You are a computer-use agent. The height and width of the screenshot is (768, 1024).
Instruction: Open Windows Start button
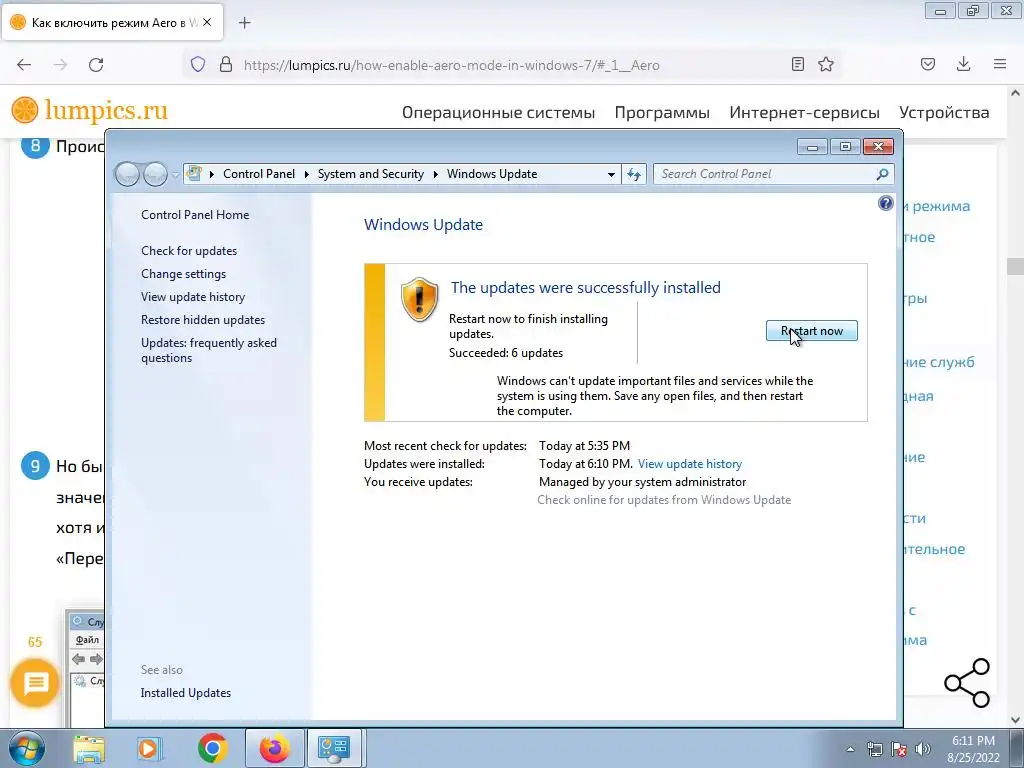pyautogui.click(x=27, y=748)
